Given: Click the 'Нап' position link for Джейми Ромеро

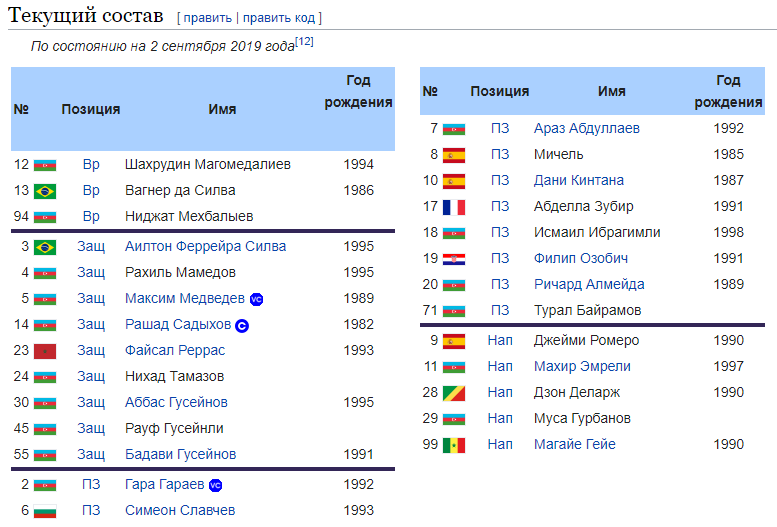Looking at the screenshot, I should [500, 341].
